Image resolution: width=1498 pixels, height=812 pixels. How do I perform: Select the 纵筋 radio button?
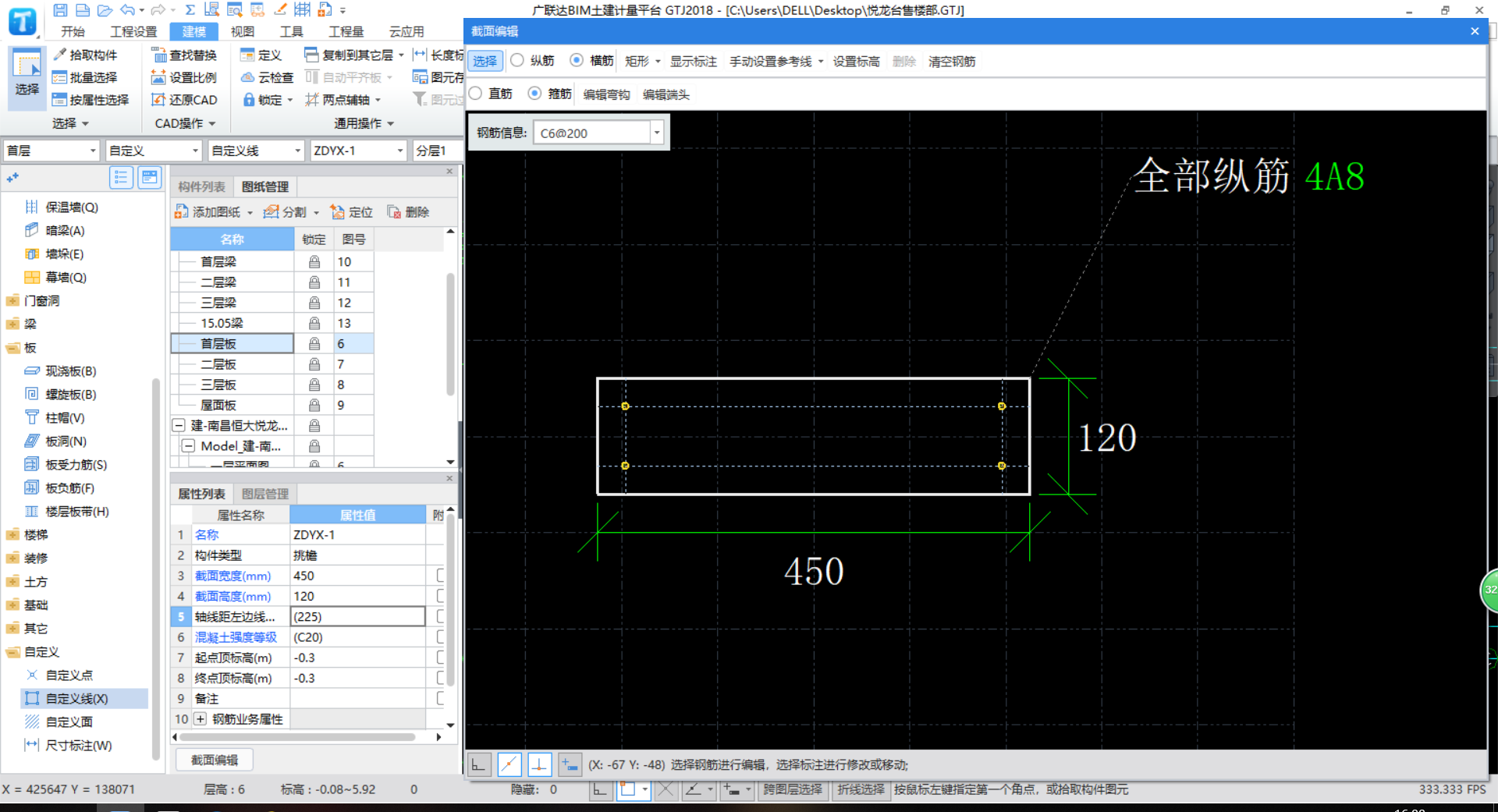pos(517,60)
